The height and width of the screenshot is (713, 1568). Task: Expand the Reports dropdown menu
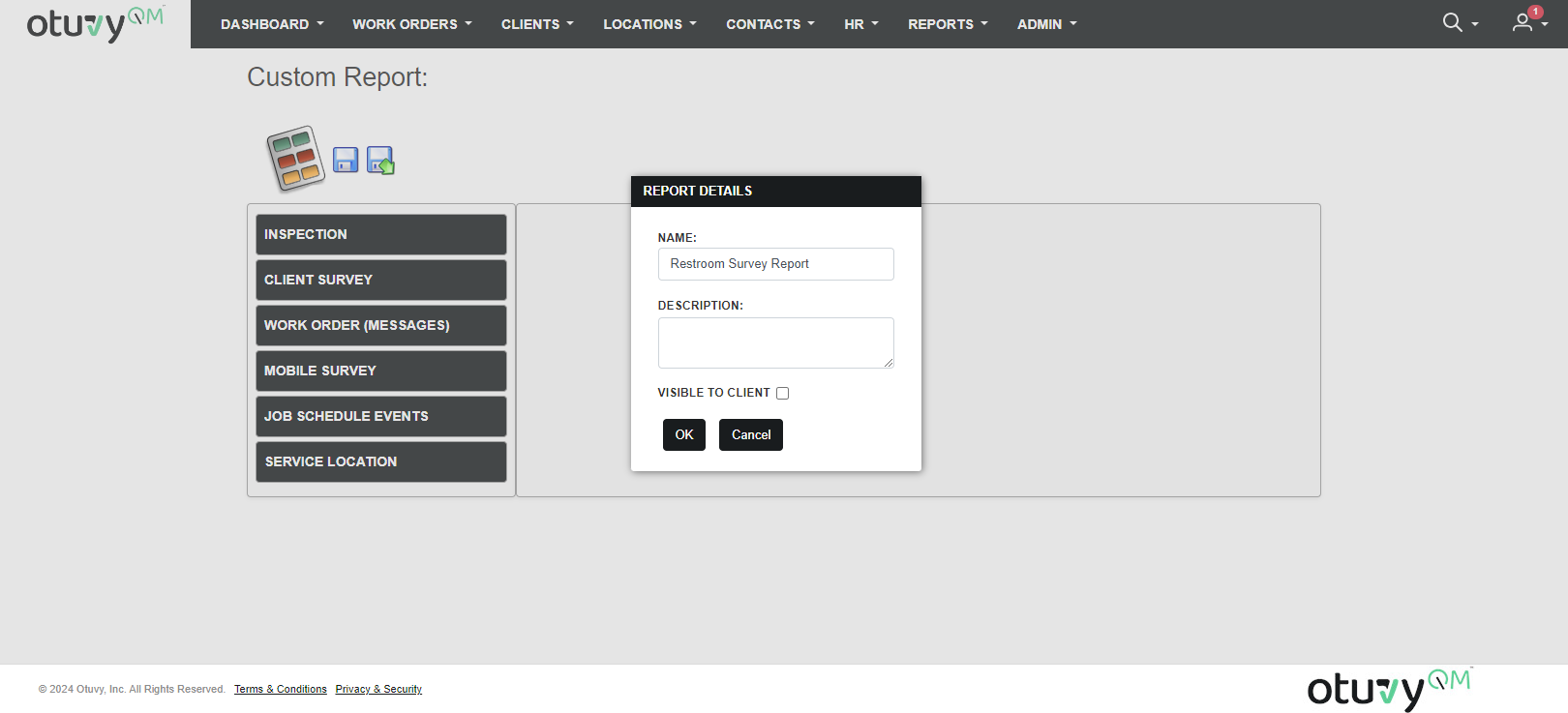(948, 24)
